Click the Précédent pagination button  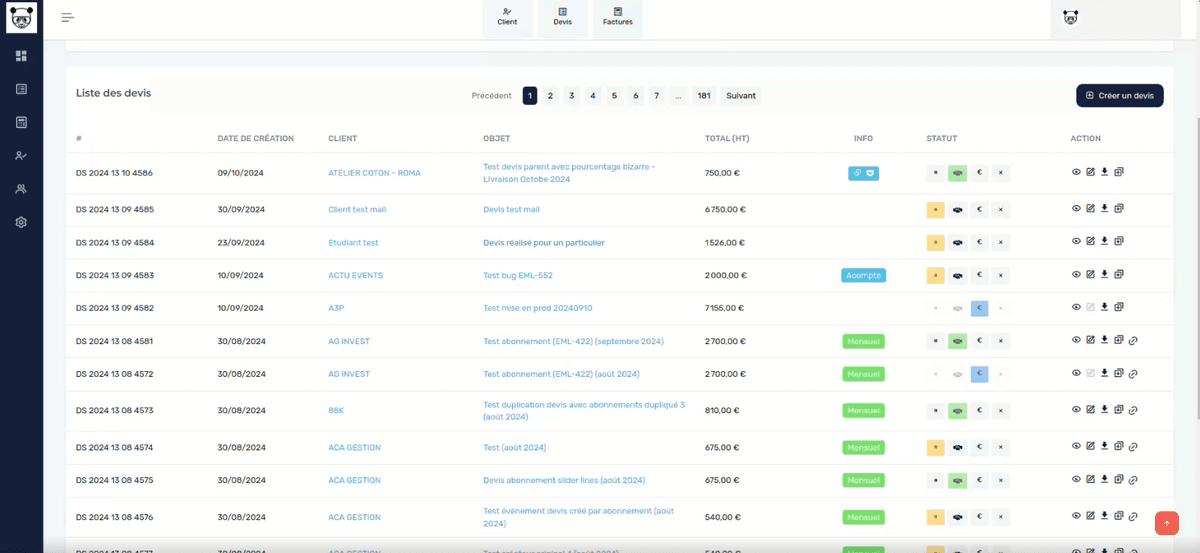[492, 95]
